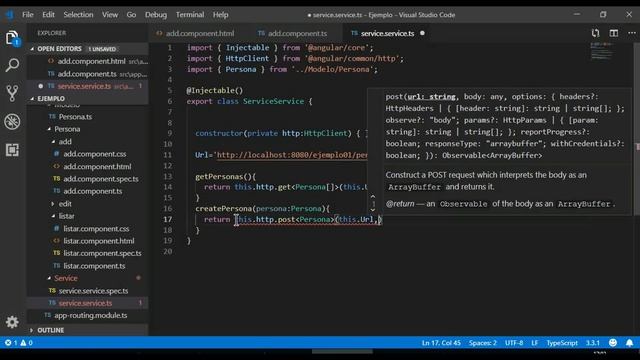Open the Explorer view in activity bar

12,38
